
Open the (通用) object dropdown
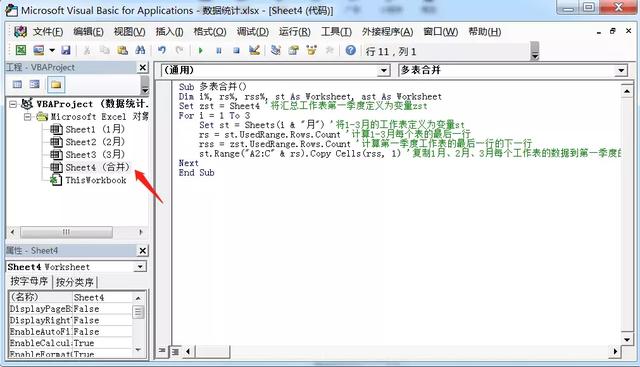tap(383, 71)
